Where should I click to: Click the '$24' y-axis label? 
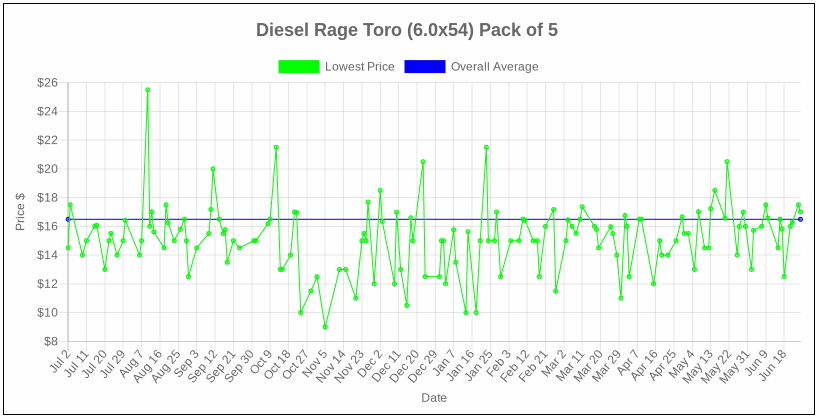click(48, 111)
